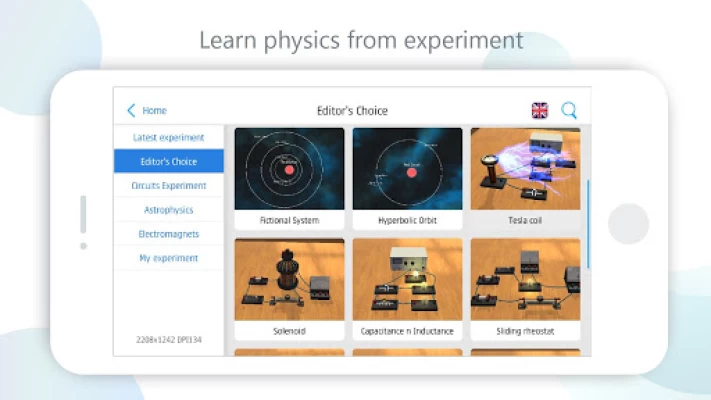Image resolution: width=711 pixels, height=400 pixels.
Task: Open the Solenoid experiment thumbnail
Action: [x=289, y=279]
